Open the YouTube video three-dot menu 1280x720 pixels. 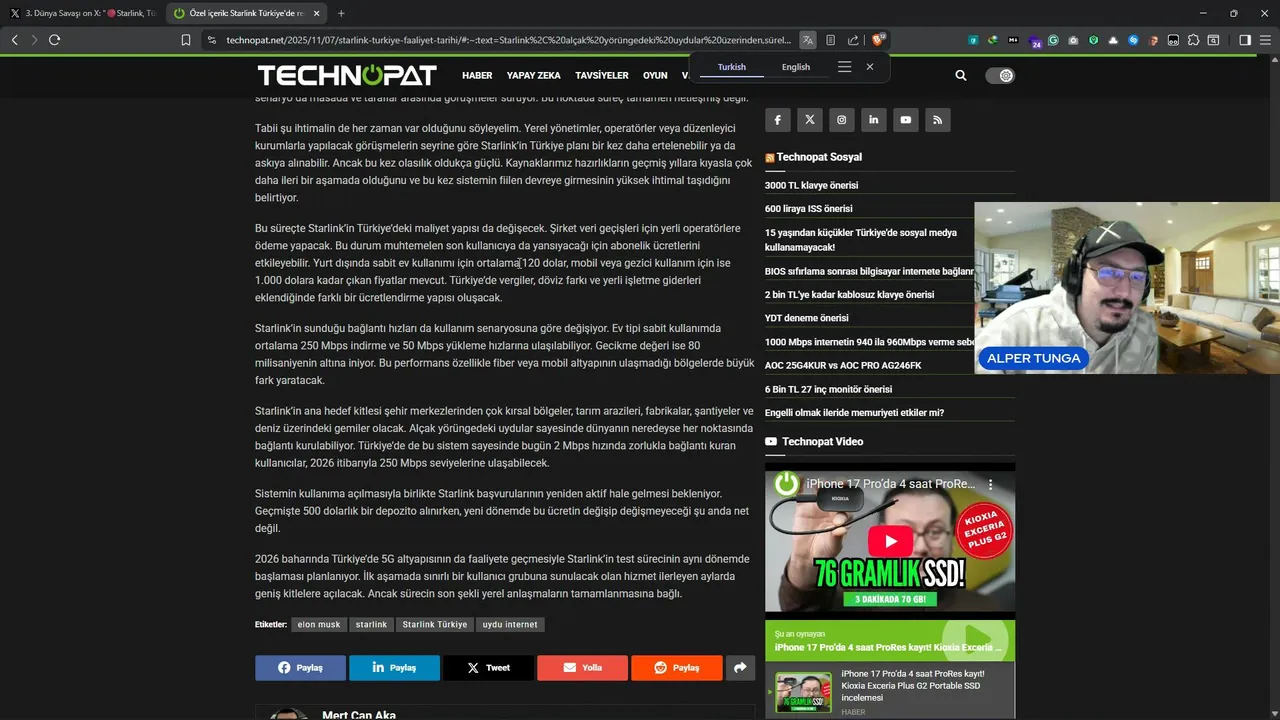[991, 484]
